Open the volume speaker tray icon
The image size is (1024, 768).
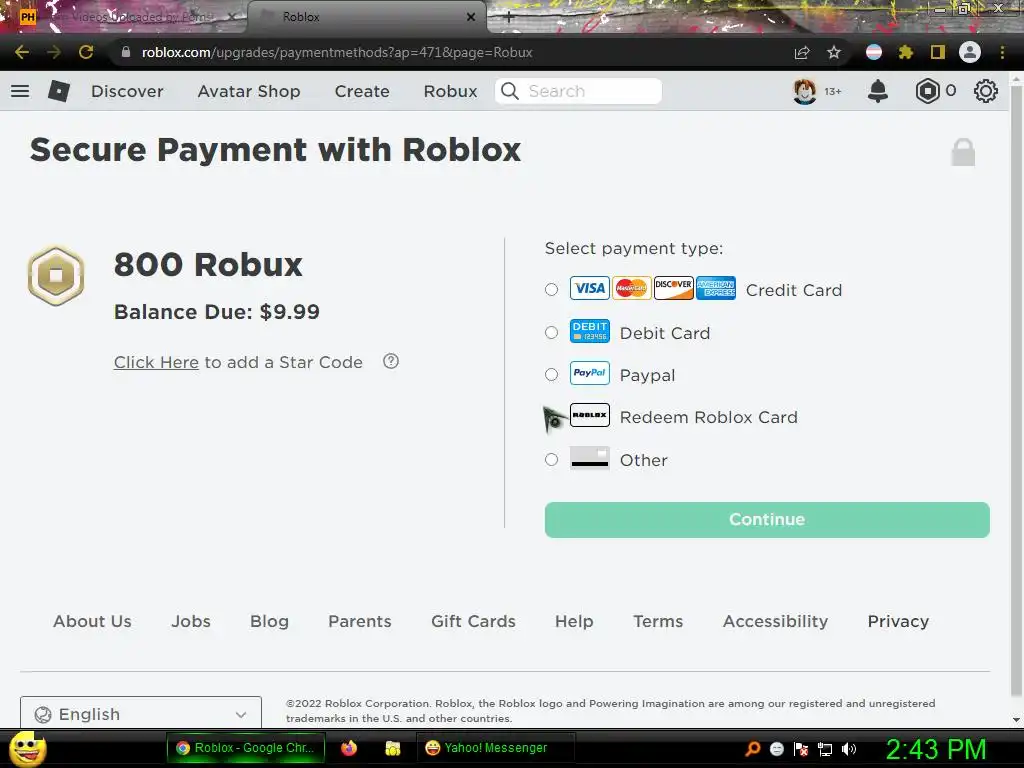[849, 748]
